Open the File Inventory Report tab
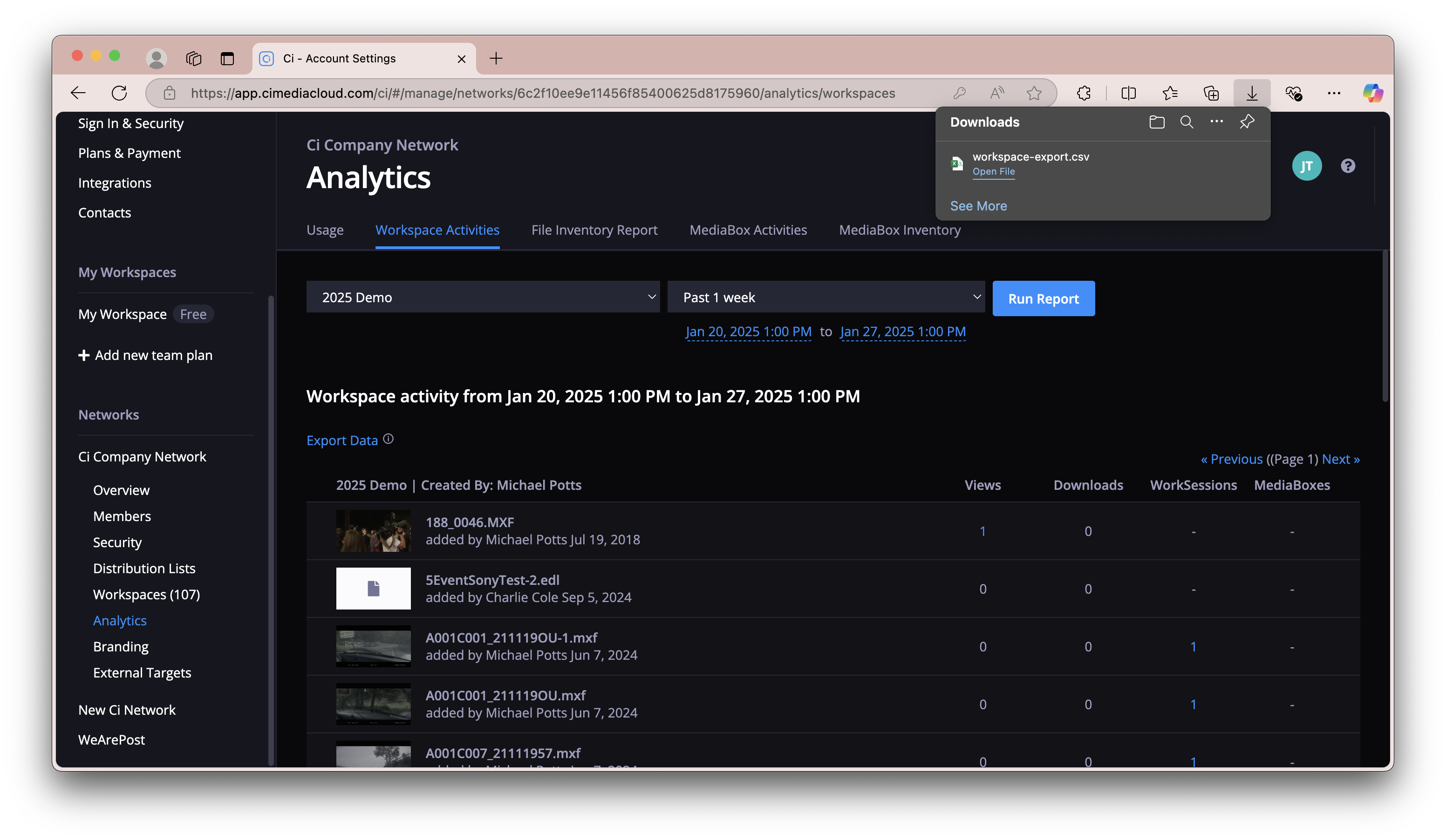The width and height of the screenshot is (1446, 840). click(x=594, y=230)
